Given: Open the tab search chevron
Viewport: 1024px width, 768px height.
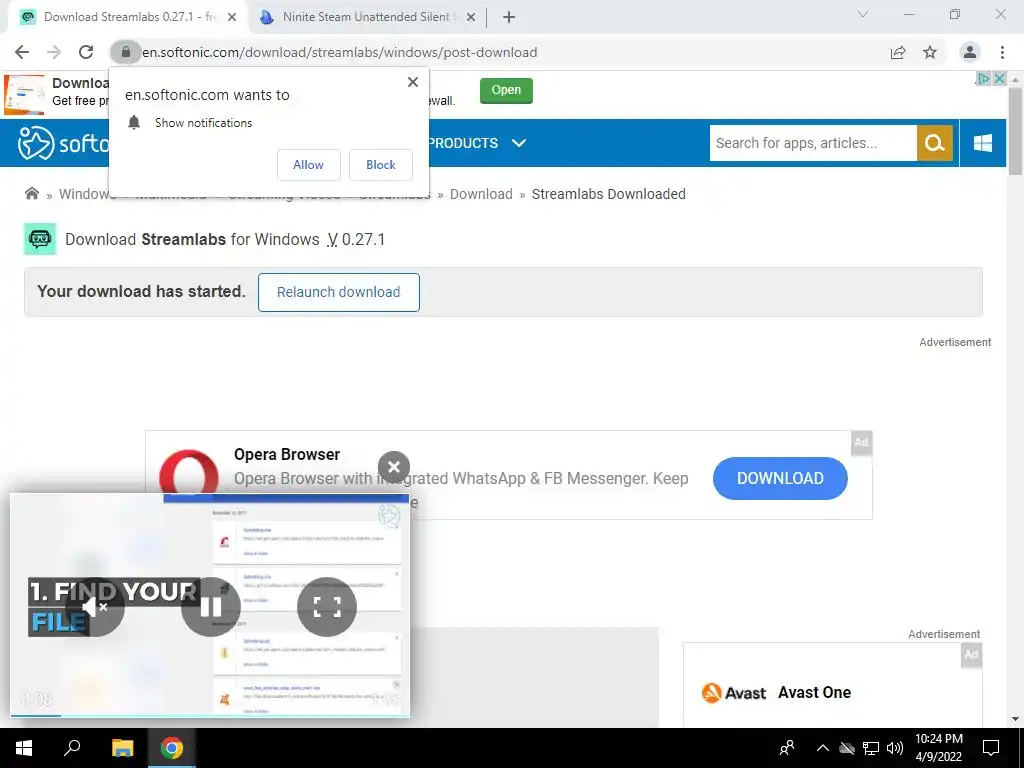Looking at the screenshot, I should [x=863, y=14].
